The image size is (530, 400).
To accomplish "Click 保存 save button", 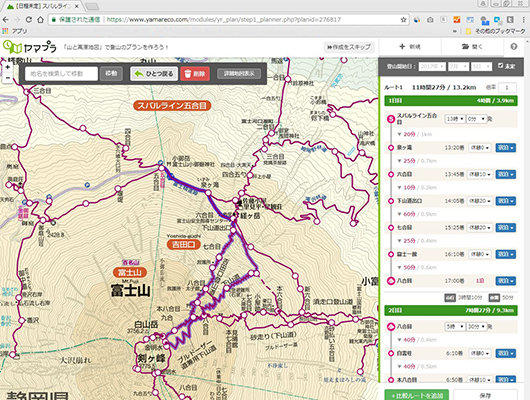I will (x=485, y=395).
